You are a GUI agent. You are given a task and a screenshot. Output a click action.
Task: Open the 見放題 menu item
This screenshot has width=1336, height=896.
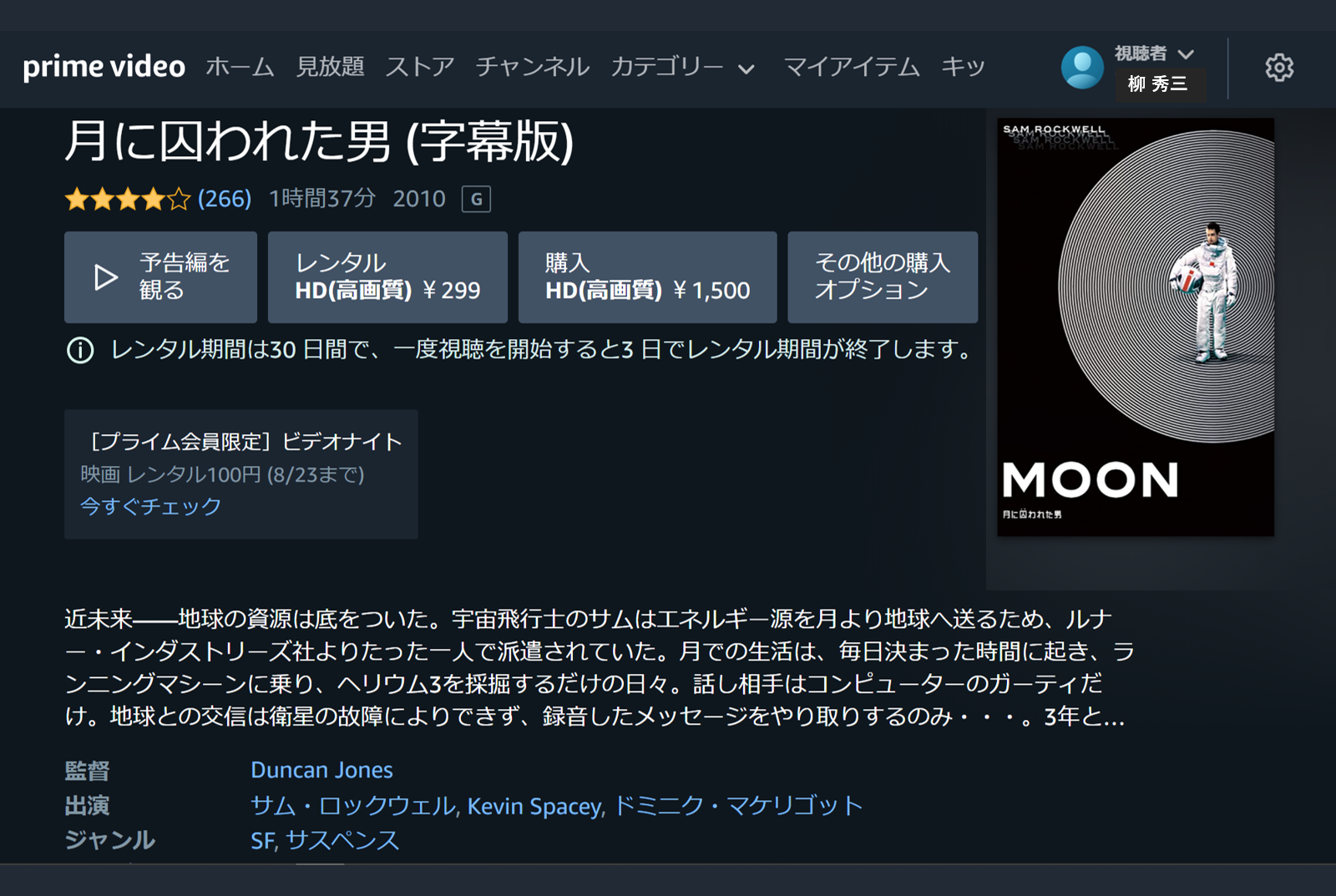pos(331,67)
